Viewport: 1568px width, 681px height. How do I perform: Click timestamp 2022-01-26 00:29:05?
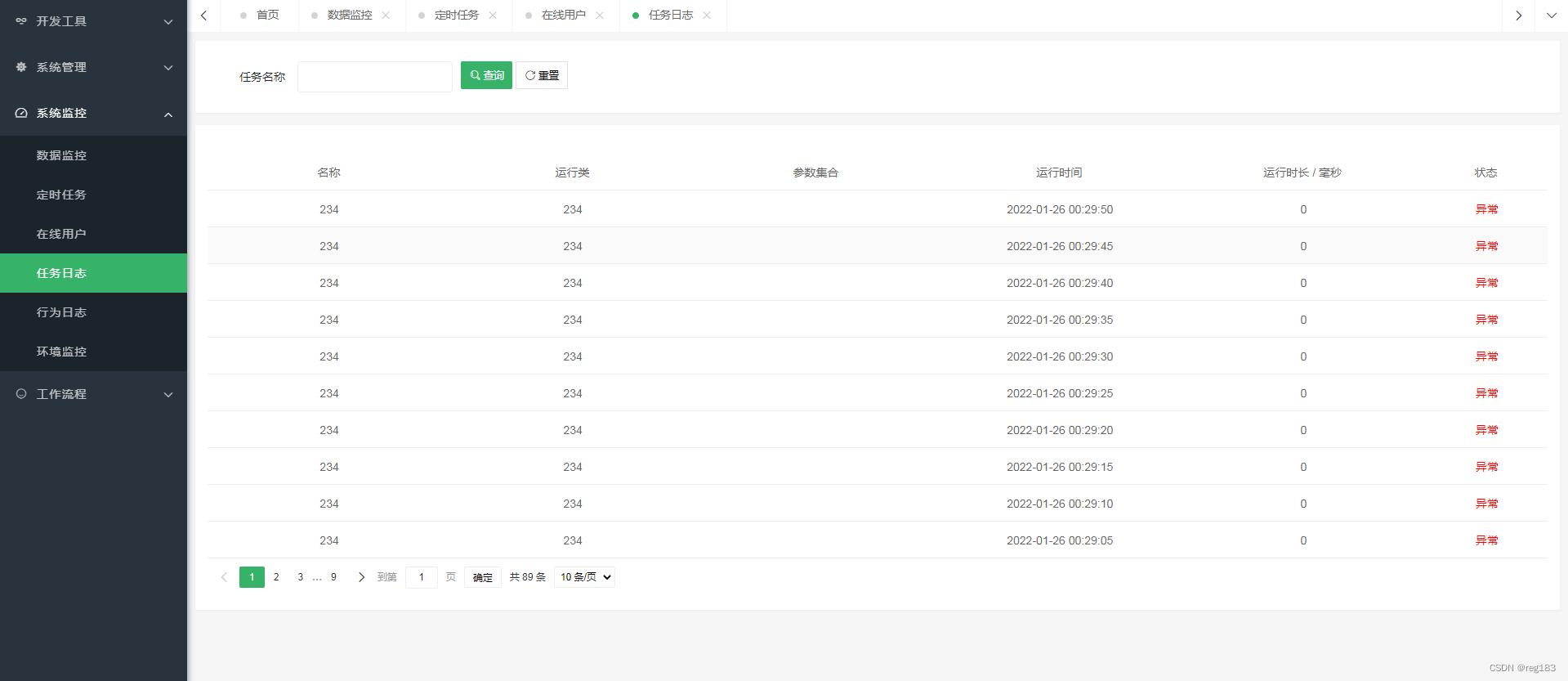[x=1060, y=540]
